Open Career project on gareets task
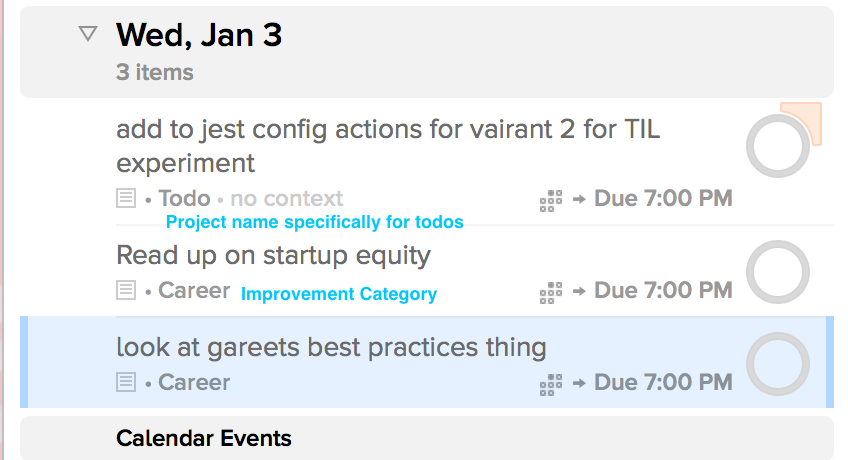The width and height of the screenshot is (848, 460). pos(194,382)
